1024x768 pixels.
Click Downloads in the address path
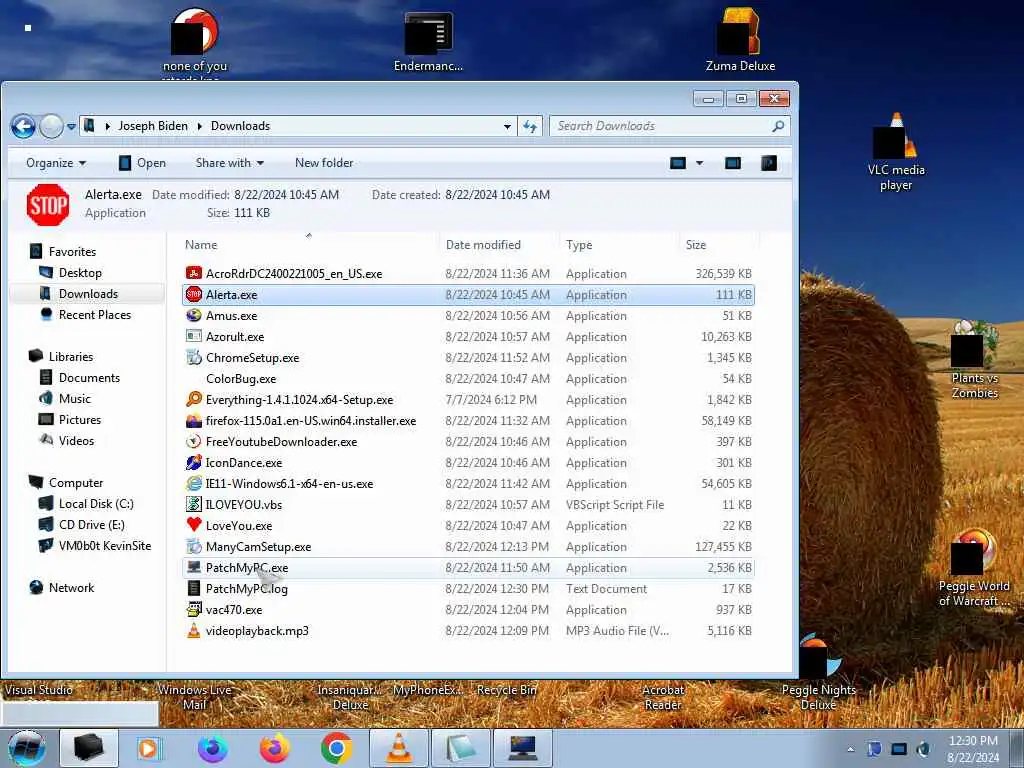240,126
